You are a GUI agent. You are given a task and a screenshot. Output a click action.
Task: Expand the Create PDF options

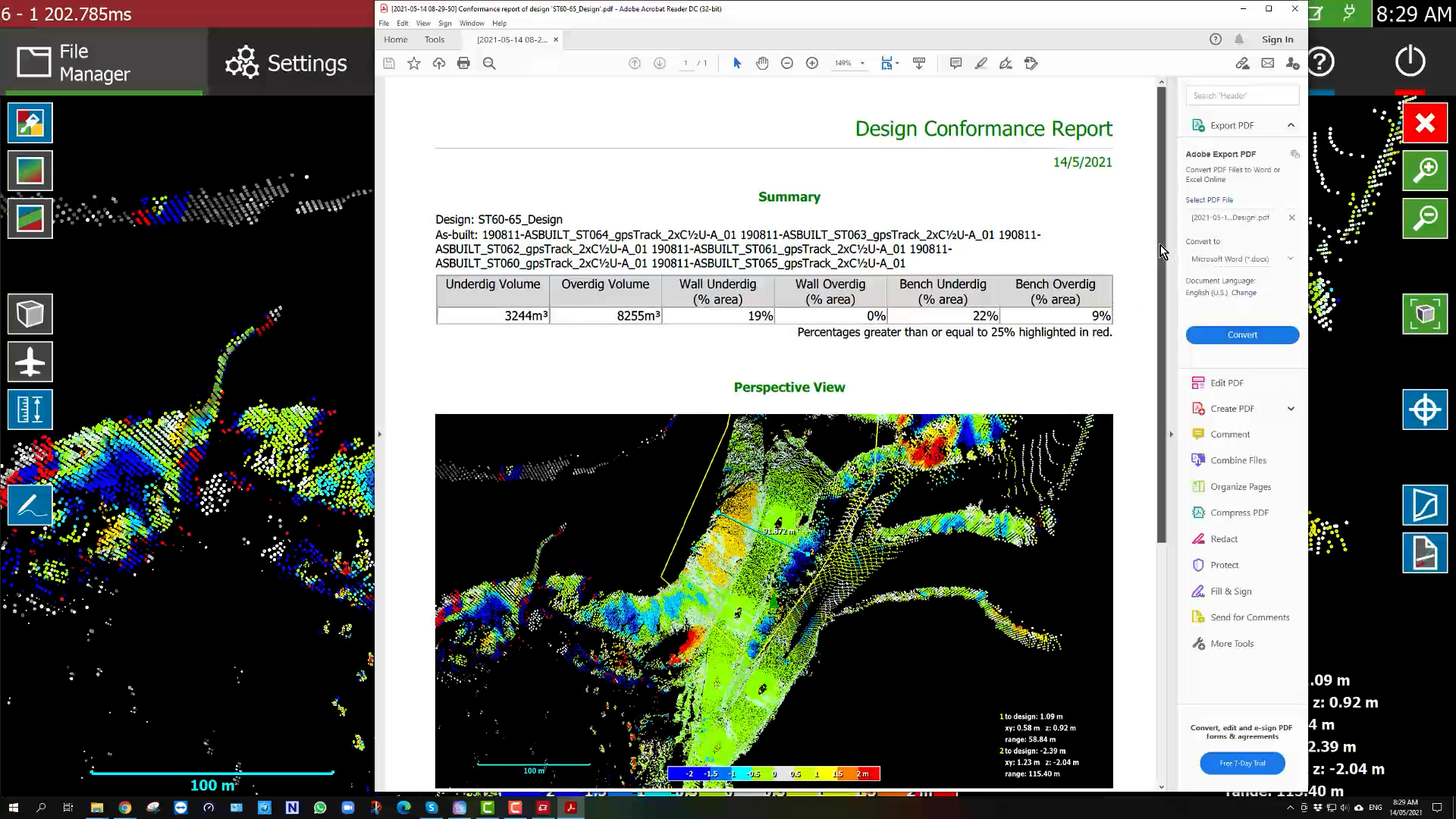point(1291,409)
